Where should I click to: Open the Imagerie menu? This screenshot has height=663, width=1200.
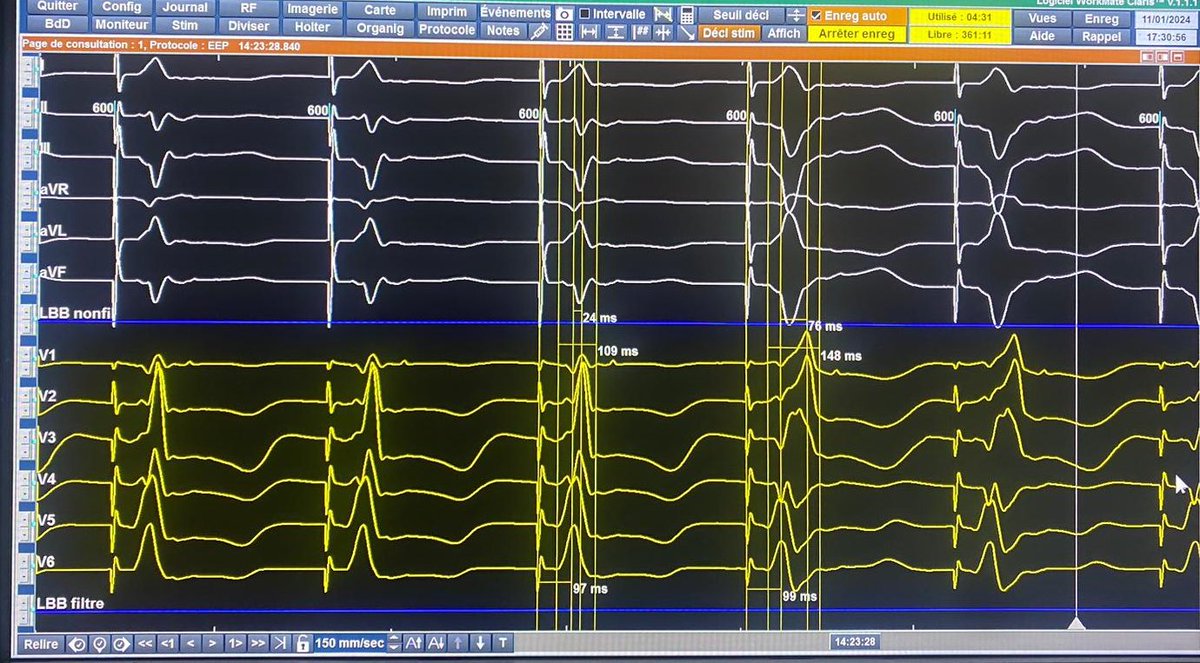pos(312,9)
